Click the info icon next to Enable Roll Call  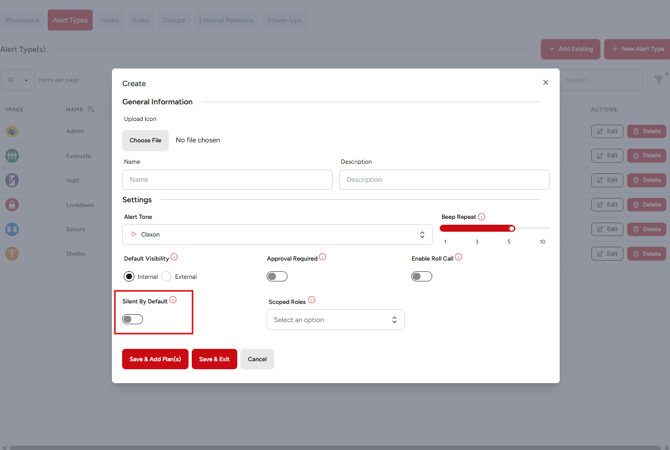(x=458, y=257)
